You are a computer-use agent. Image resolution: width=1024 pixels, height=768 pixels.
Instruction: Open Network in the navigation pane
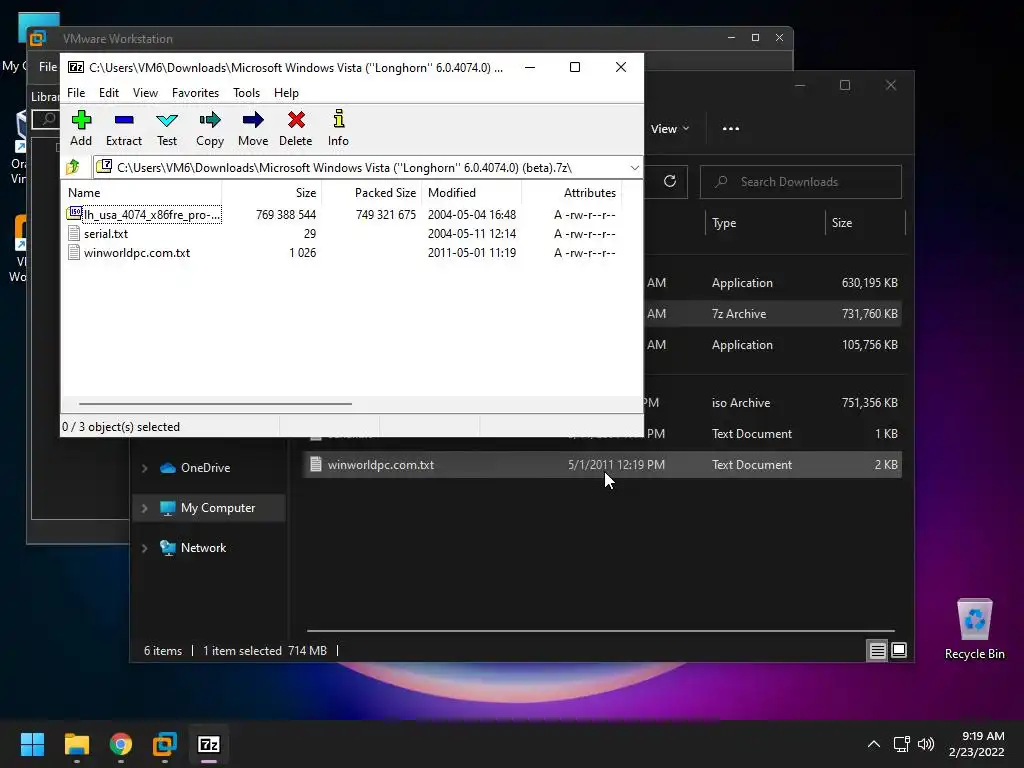pyautogui.click(x=203, y=547)
